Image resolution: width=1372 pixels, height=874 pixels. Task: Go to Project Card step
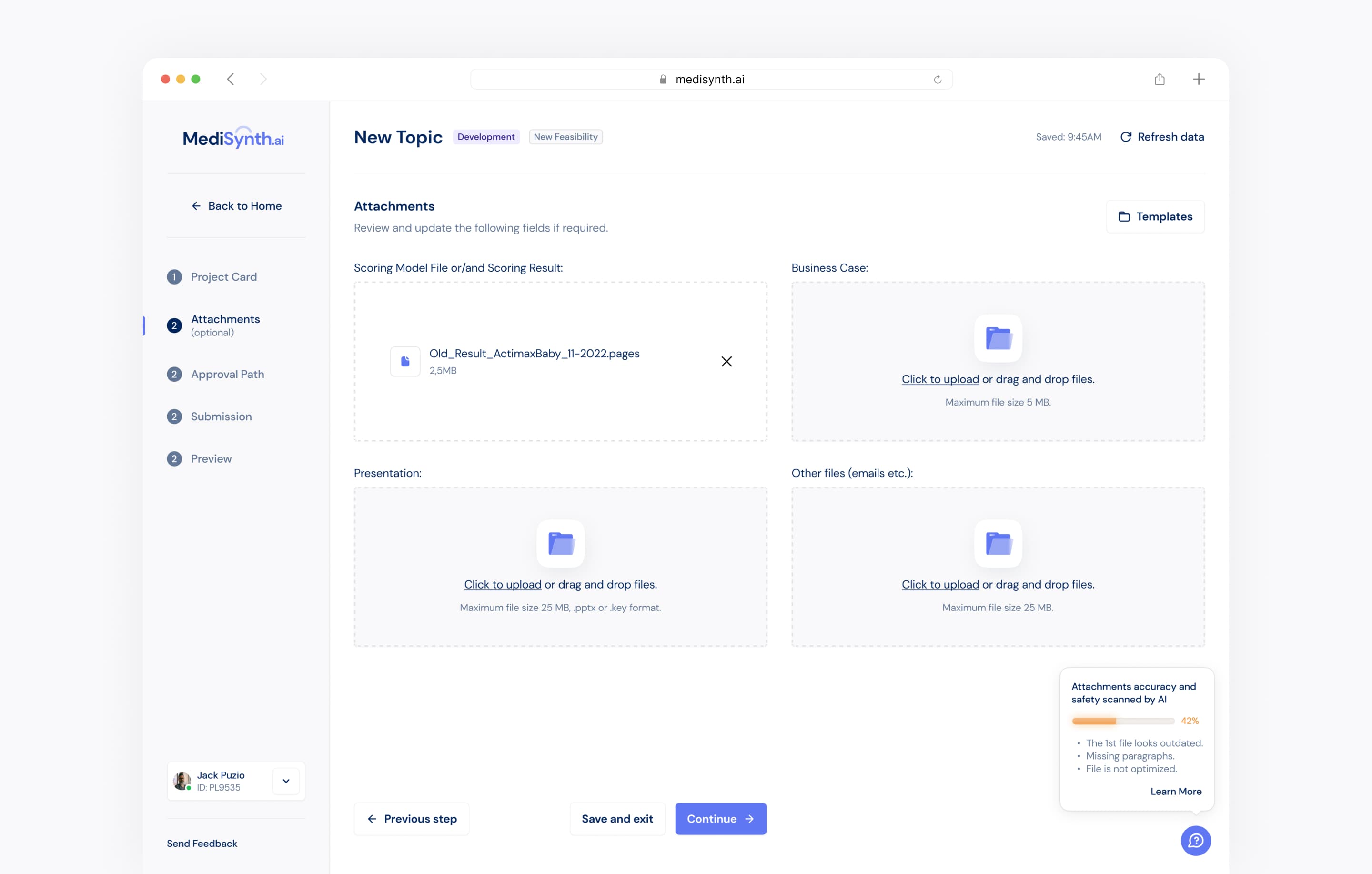(223, 277)
